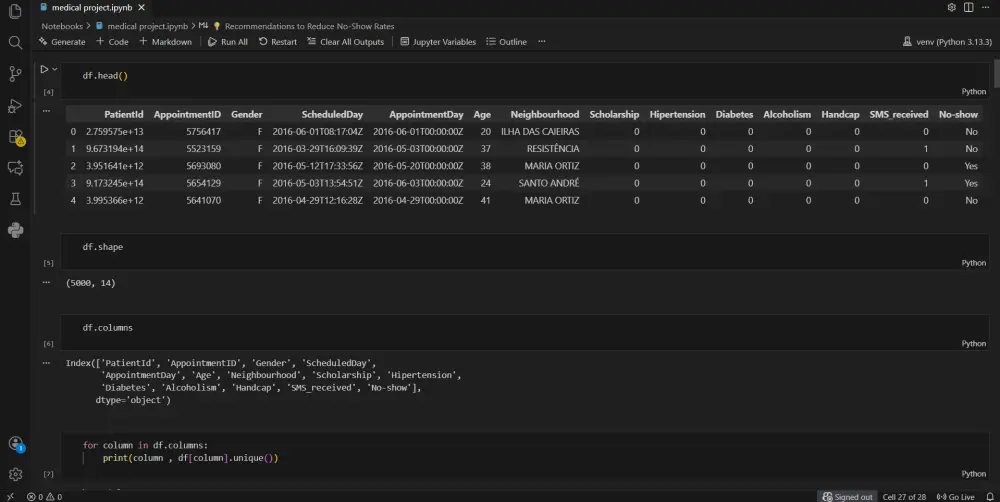Screen dimensions: 1000x502
Task: Open the Search view in sidebar
Action: (x=15, y=43)
